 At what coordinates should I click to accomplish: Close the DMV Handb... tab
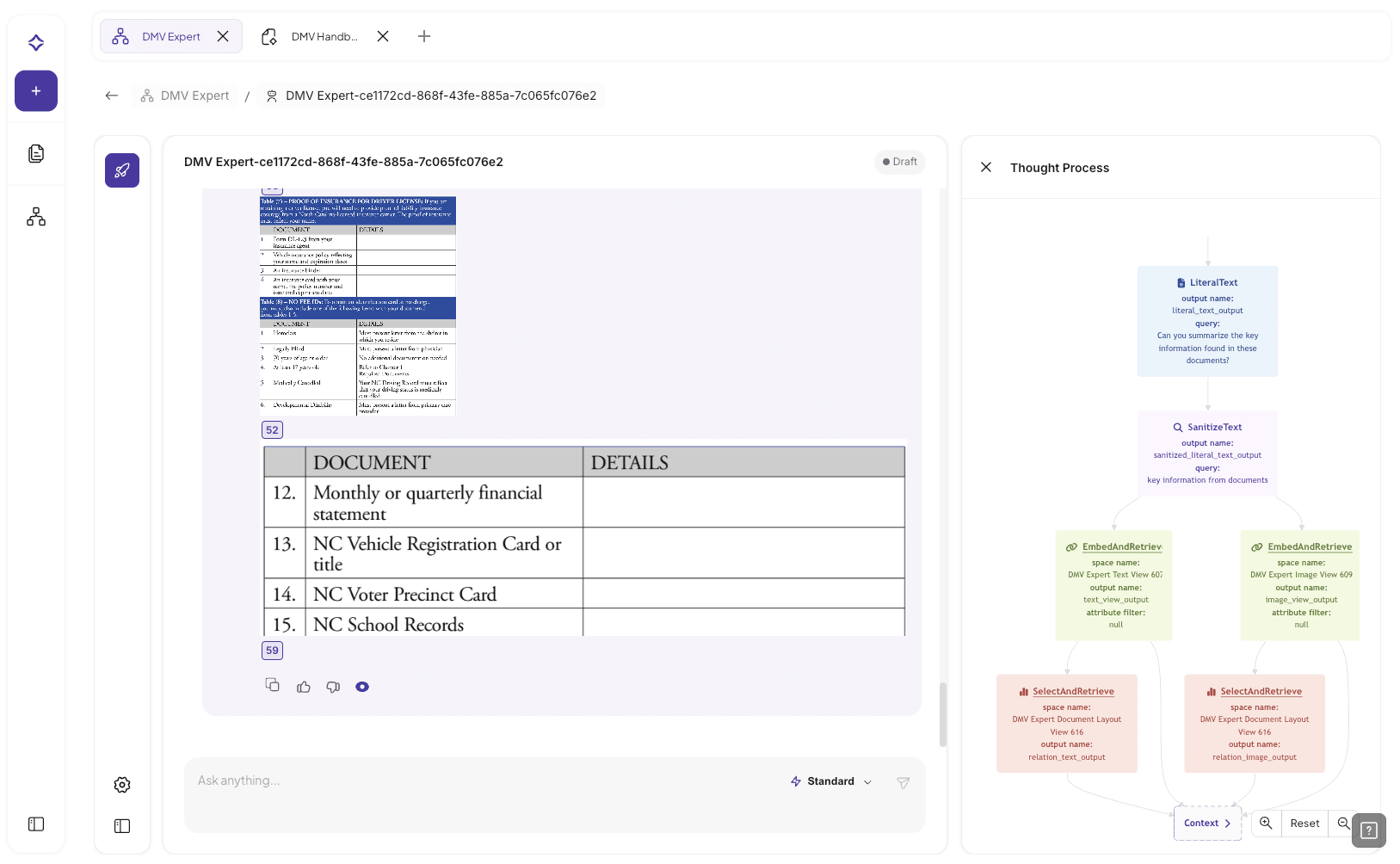click(383, 36)
